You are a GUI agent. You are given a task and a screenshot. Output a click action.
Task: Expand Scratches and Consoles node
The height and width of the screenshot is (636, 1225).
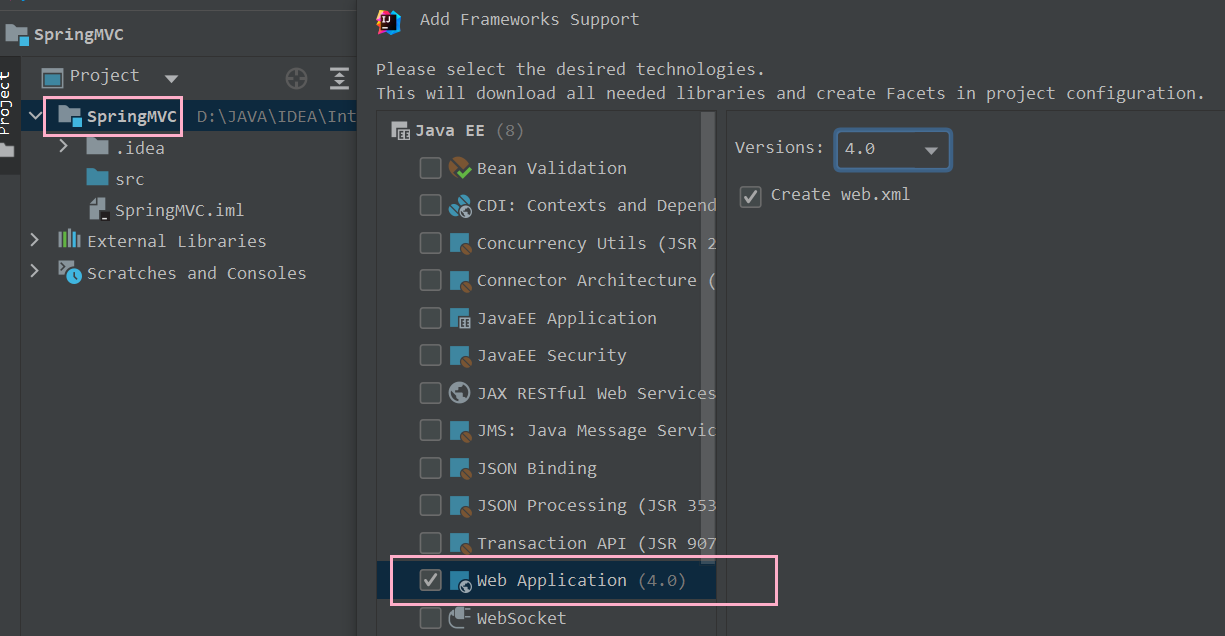click(x=35, y=272)
